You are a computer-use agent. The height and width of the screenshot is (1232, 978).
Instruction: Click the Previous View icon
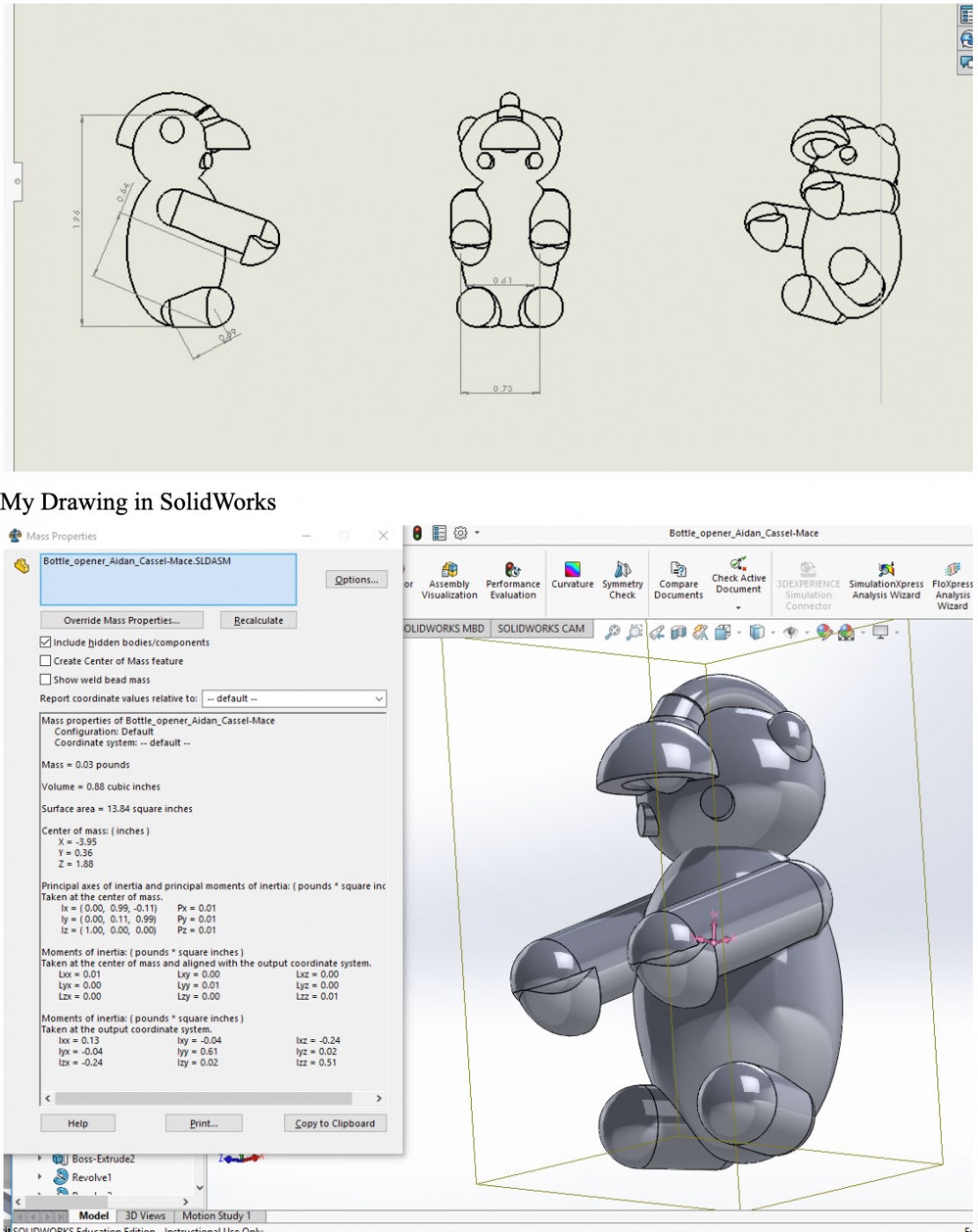coord(657,632)
